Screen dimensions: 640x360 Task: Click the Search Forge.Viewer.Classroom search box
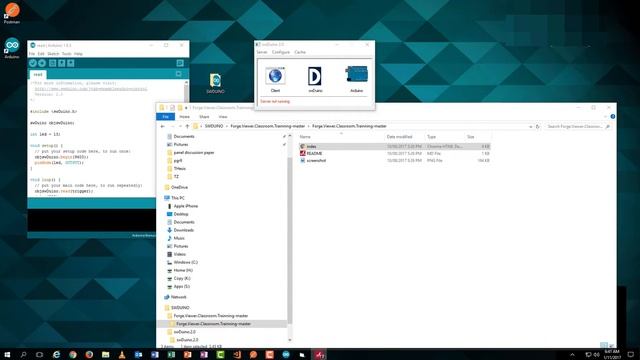(578, 127)
